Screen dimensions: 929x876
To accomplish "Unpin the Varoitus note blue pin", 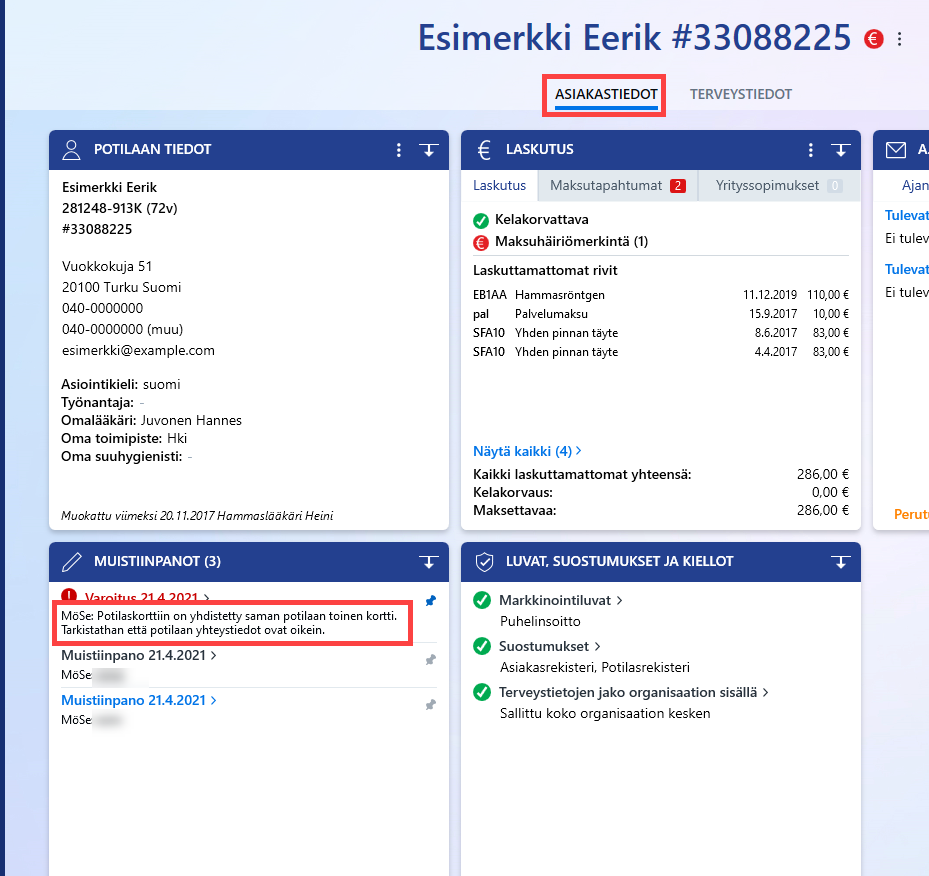I will click(x=431, y=601).
